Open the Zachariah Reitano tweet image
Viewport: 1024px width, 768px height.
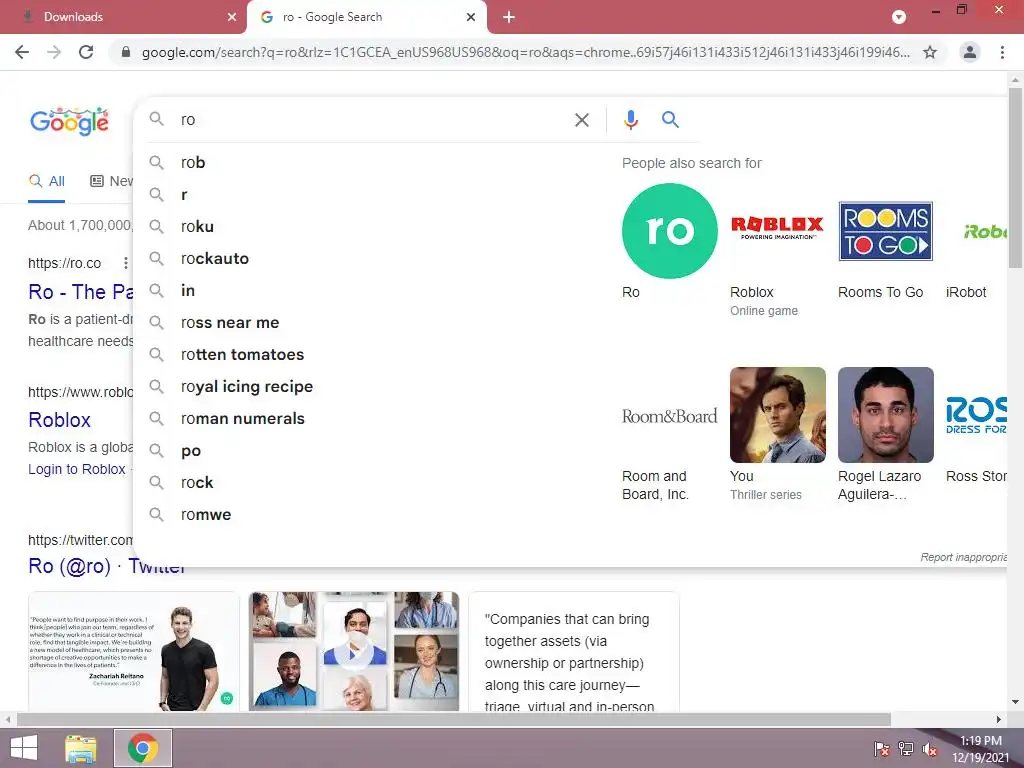[x=134, y=651]
